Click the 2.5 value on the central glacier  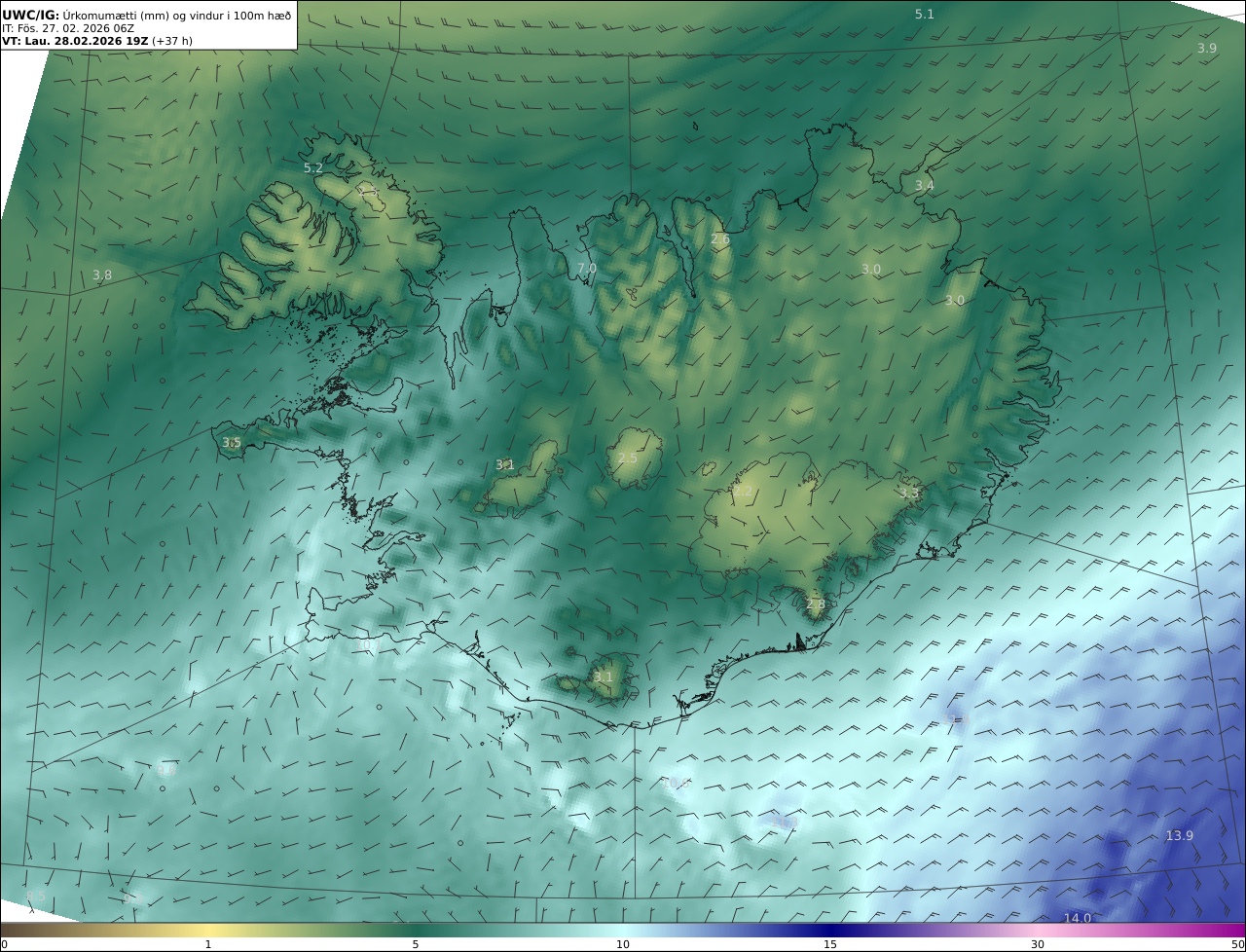(x=628, y=458)
